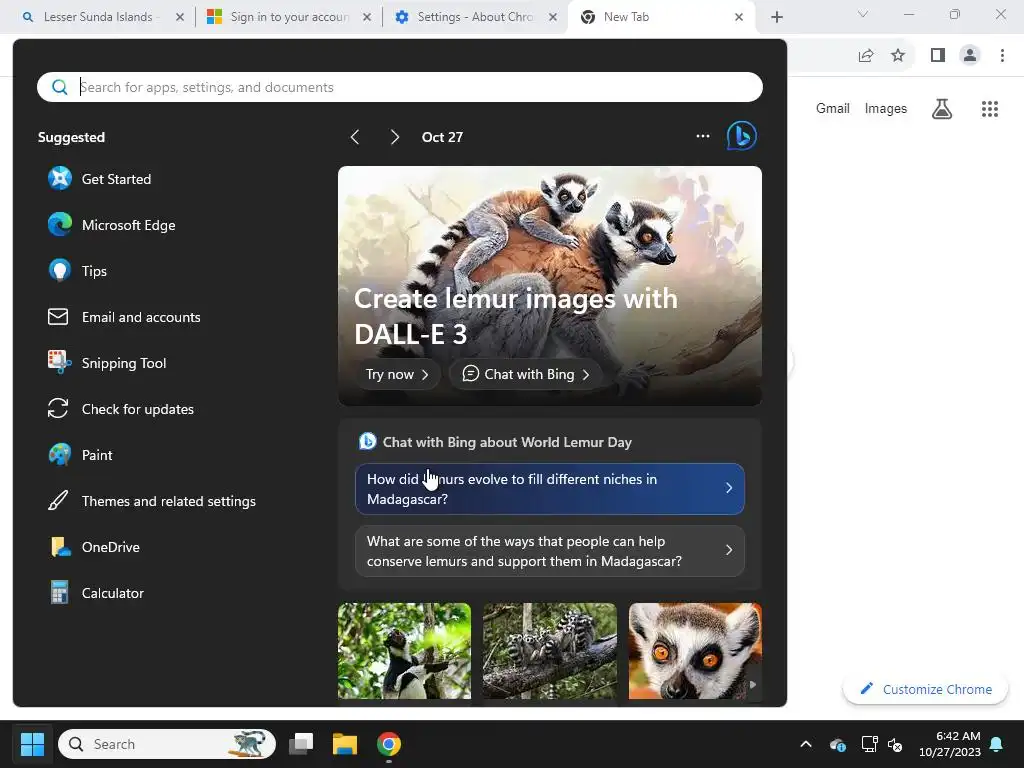Click Chat with Bing about World Lemur Day heading

(x=507, y=442)
